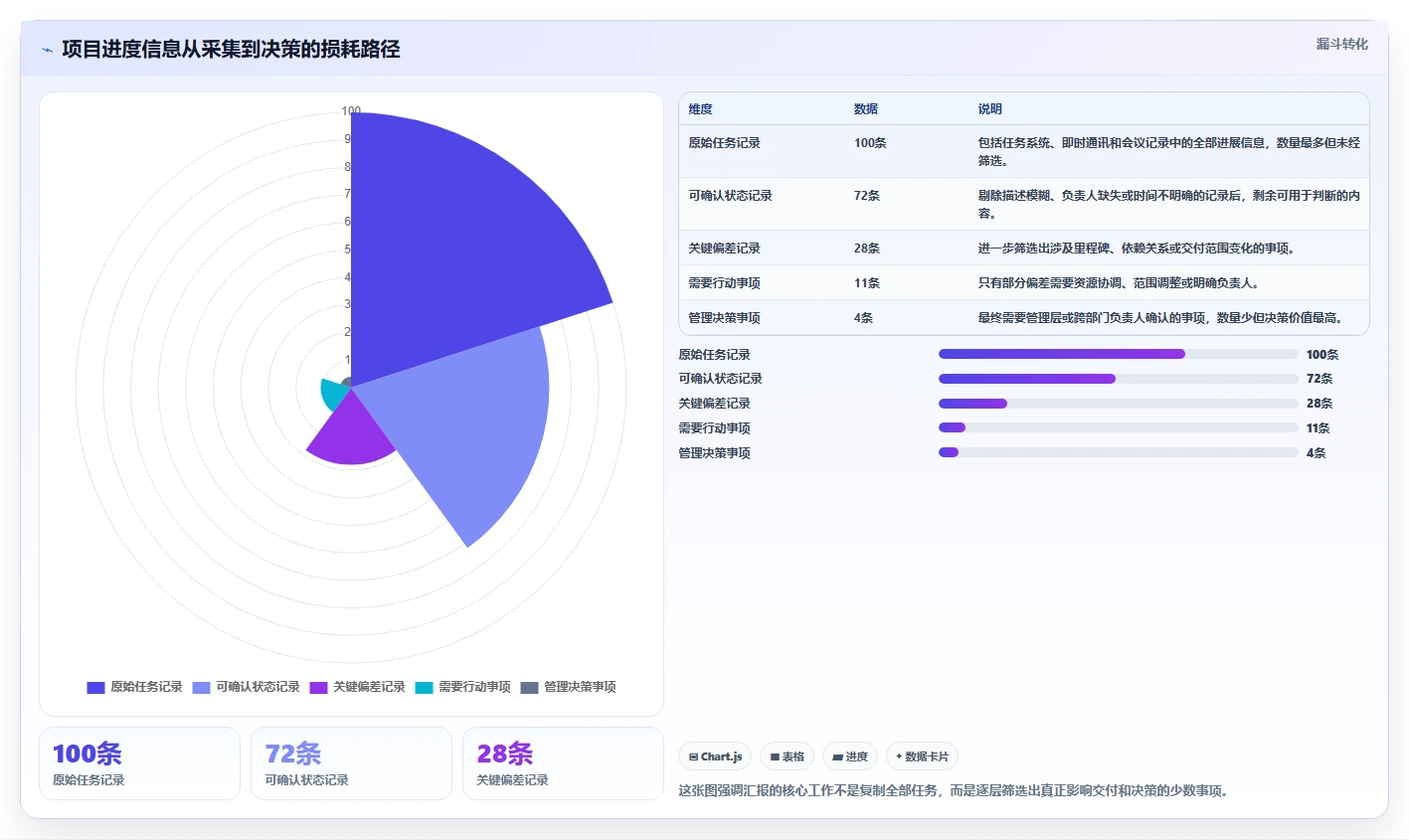The height and width of the screenshot is (840, 1409).
Task: Click the 可确认状态记录 progress bar
Action: pyautogui.click(x=1119, y=379)
